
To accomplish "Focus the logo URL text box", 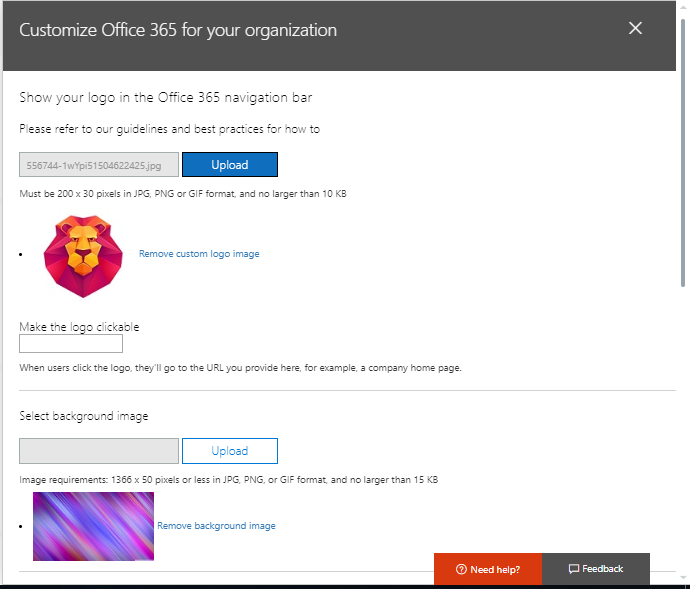I will (71, 344).
